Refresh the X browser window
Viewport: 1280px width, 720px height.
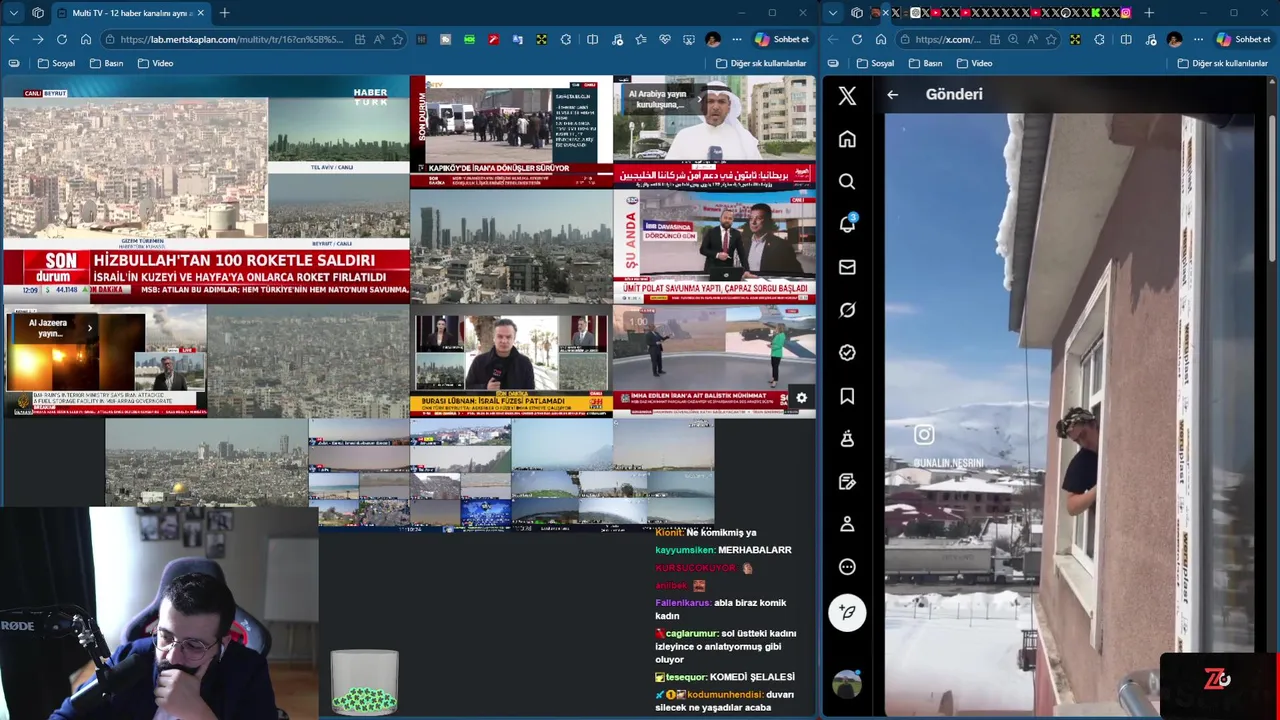pos(857,40)
